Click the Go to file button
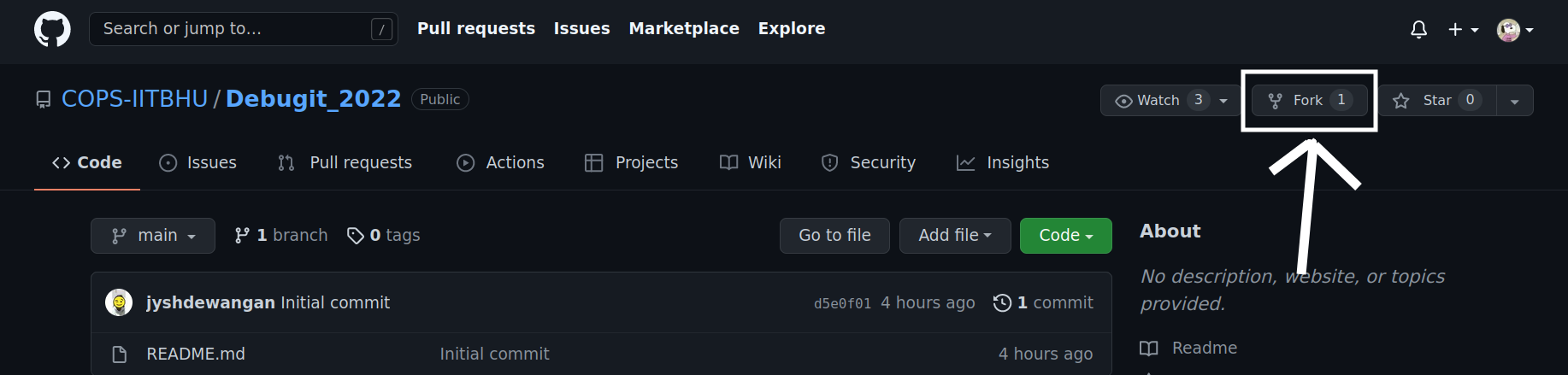 point(834,236)
